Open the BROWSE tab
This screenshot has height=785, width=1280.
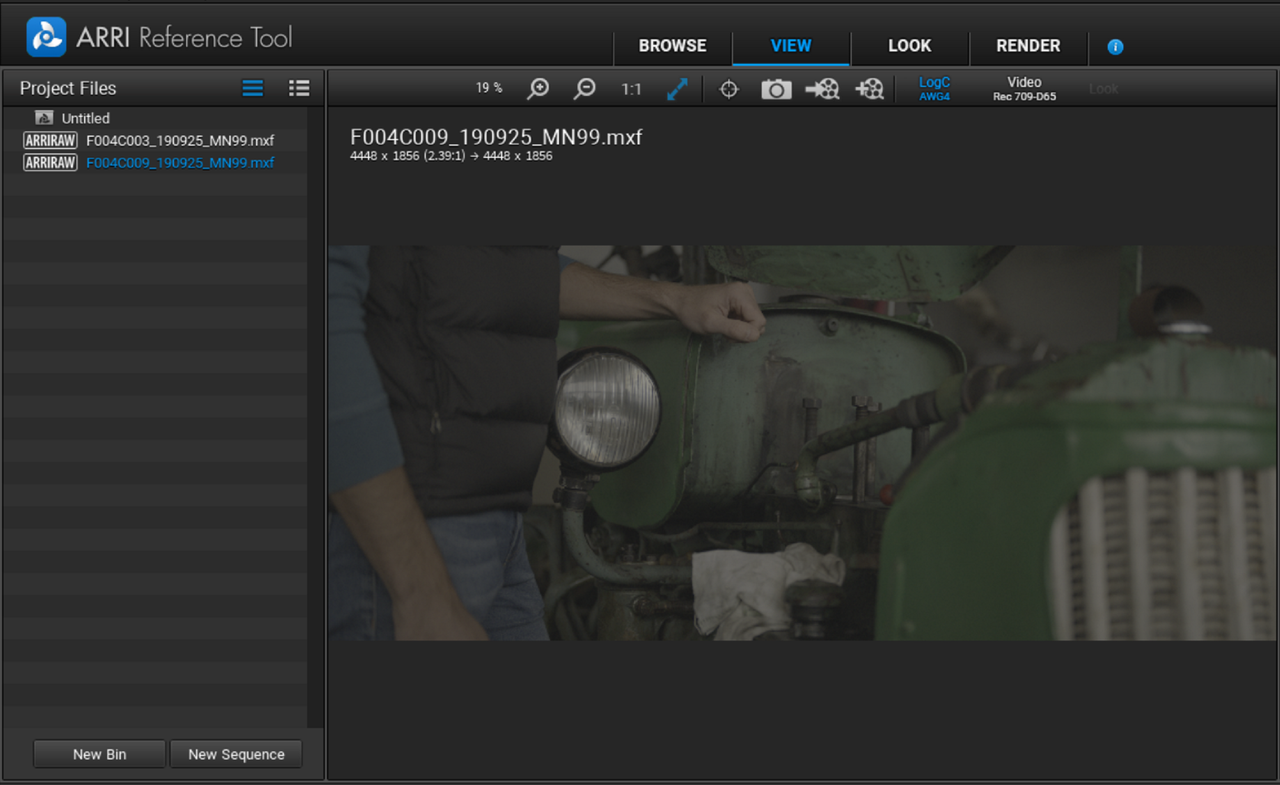(673, 46)
